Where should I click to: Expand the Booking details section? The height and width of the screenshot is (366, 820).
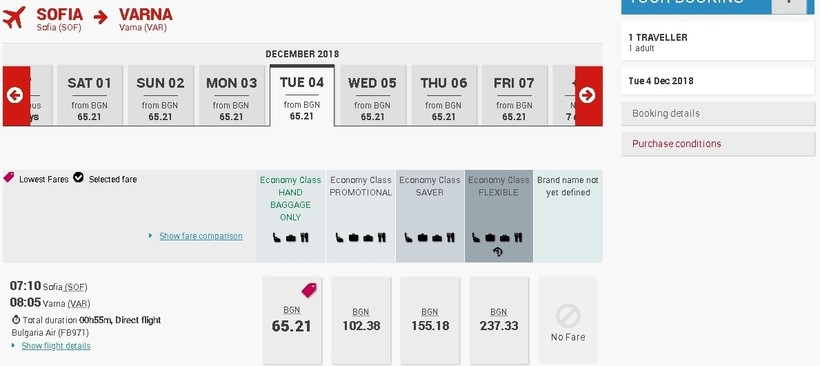point(718,113)
